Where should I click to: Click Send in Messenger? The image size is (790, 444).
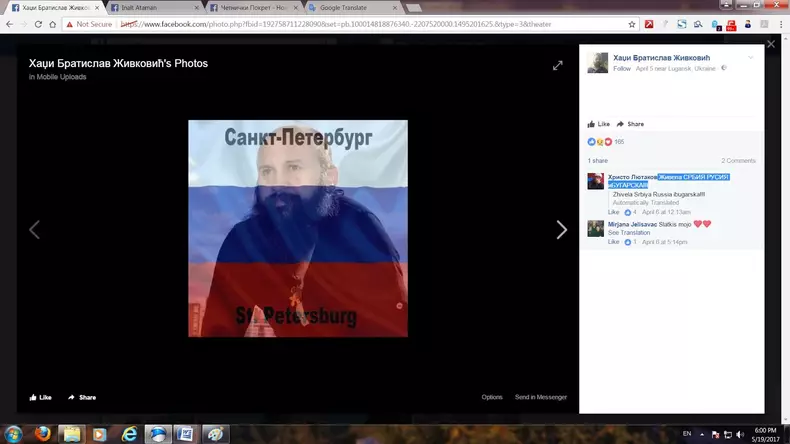click(540, 397)
